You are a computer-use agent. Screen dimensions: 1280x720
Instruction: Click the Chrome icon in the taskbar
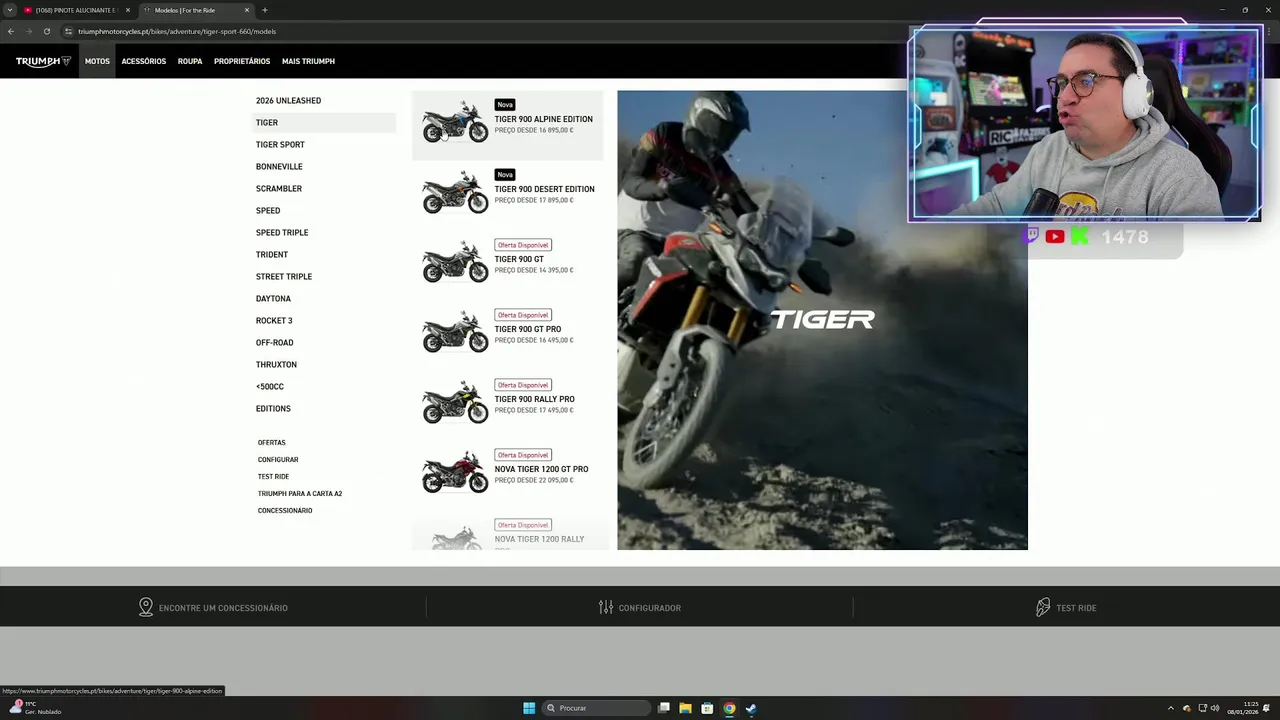point(729,708)
